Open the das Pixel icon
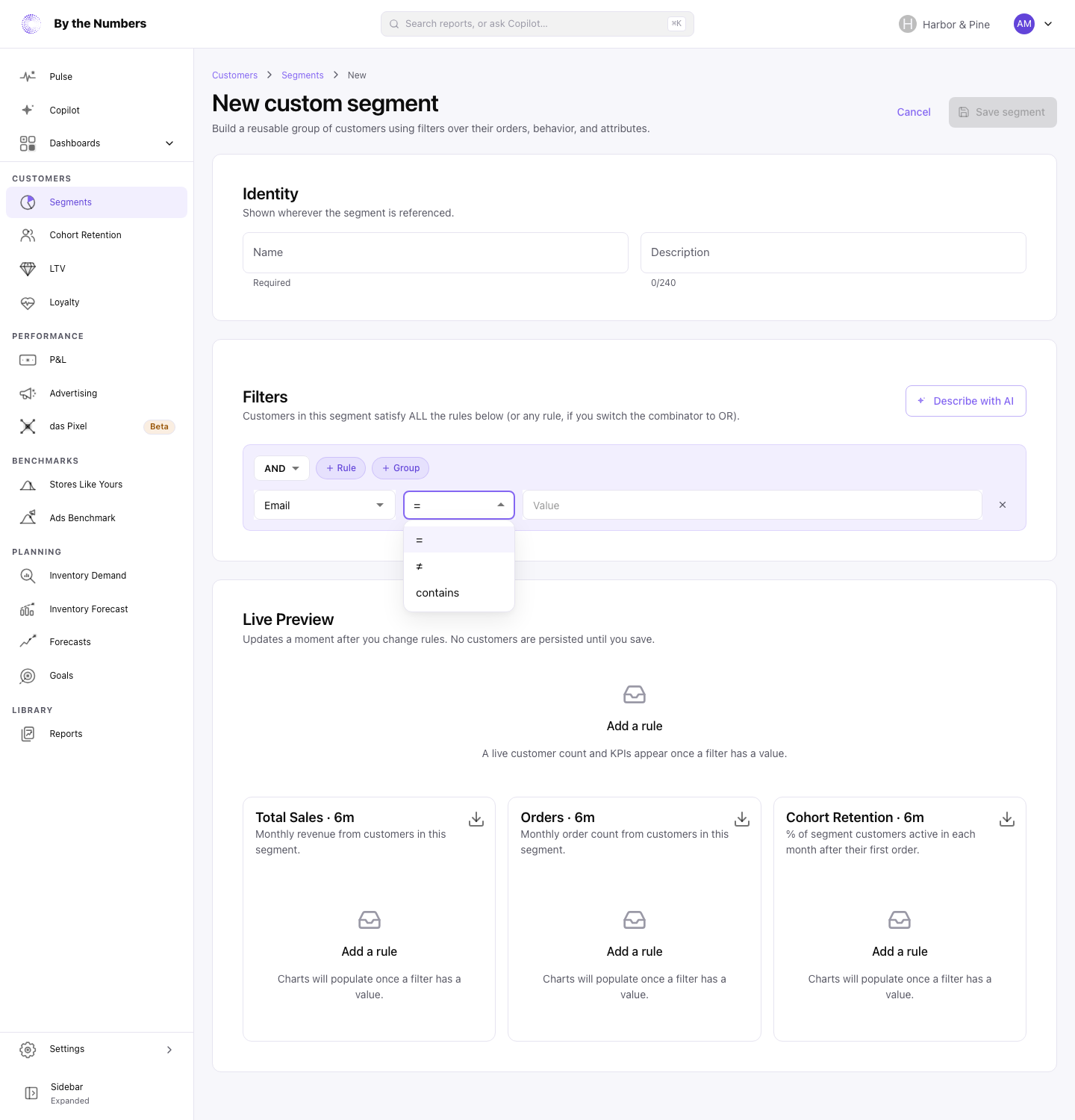This screenshot has width=1075, height=1120. (x=28, y=426)
